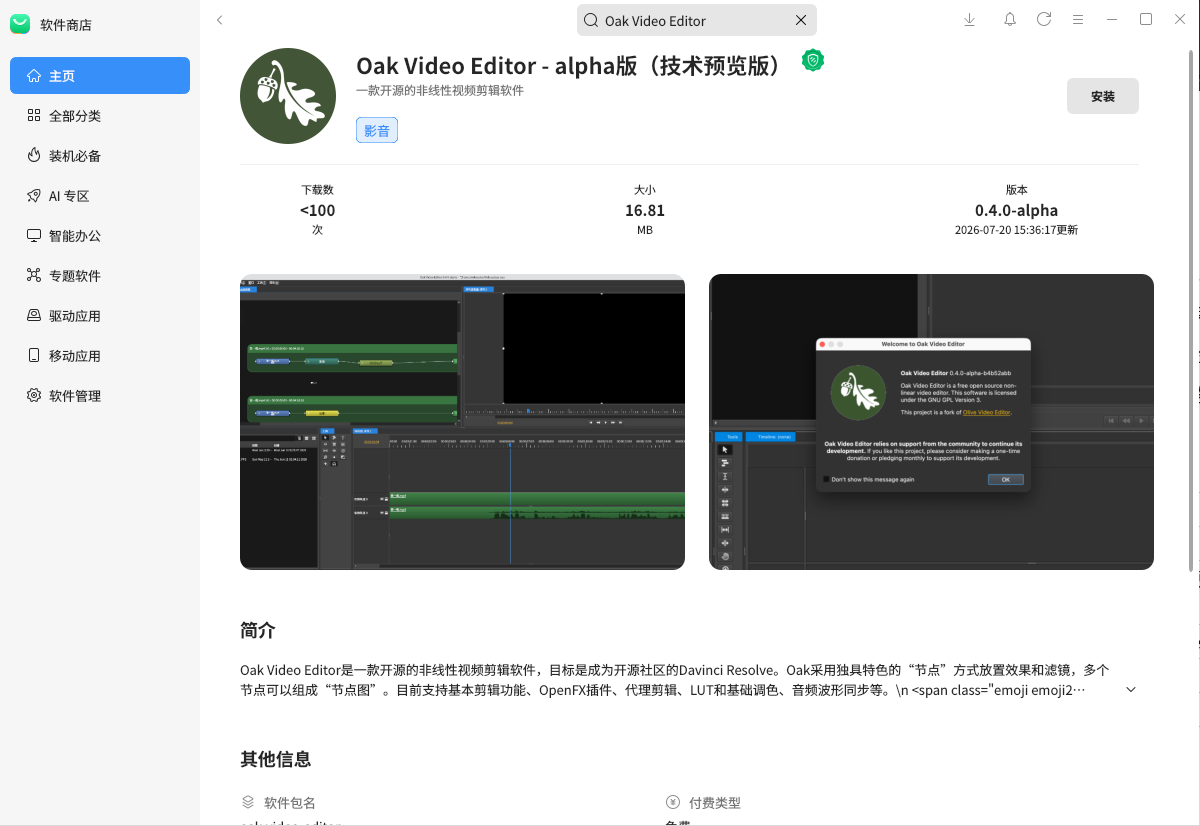
Task: Open 驱动应用 drivers section
Action: point(100,316)
